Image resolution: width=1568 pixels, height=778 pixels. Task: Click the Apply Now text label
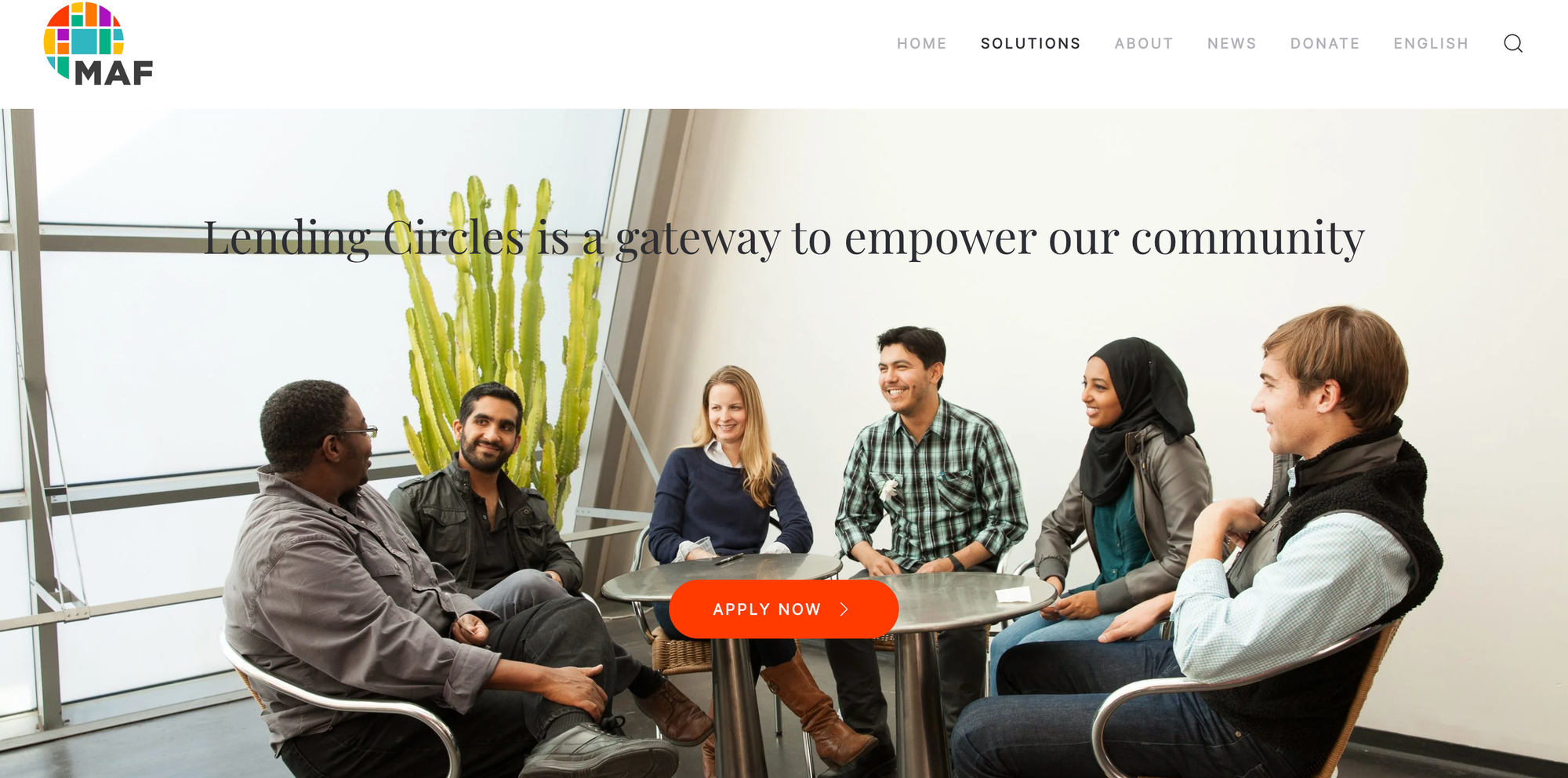(x=767, y=609)
